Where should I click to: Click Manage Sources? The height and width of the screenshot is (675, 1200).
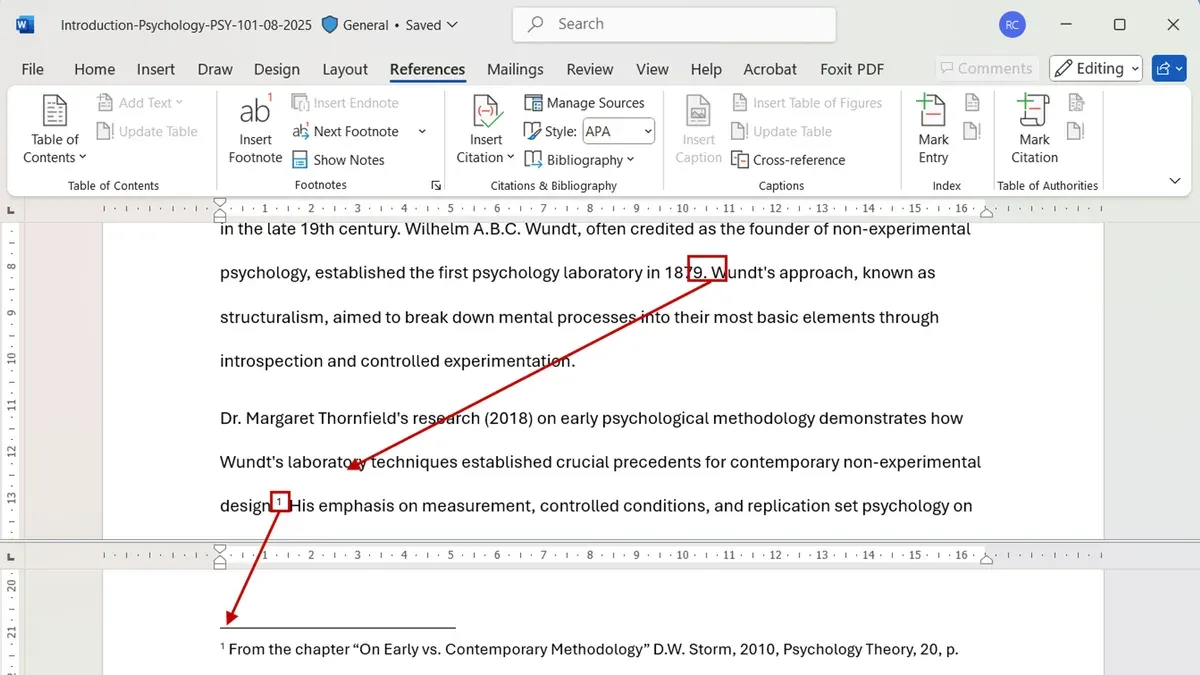coord(585,103)
